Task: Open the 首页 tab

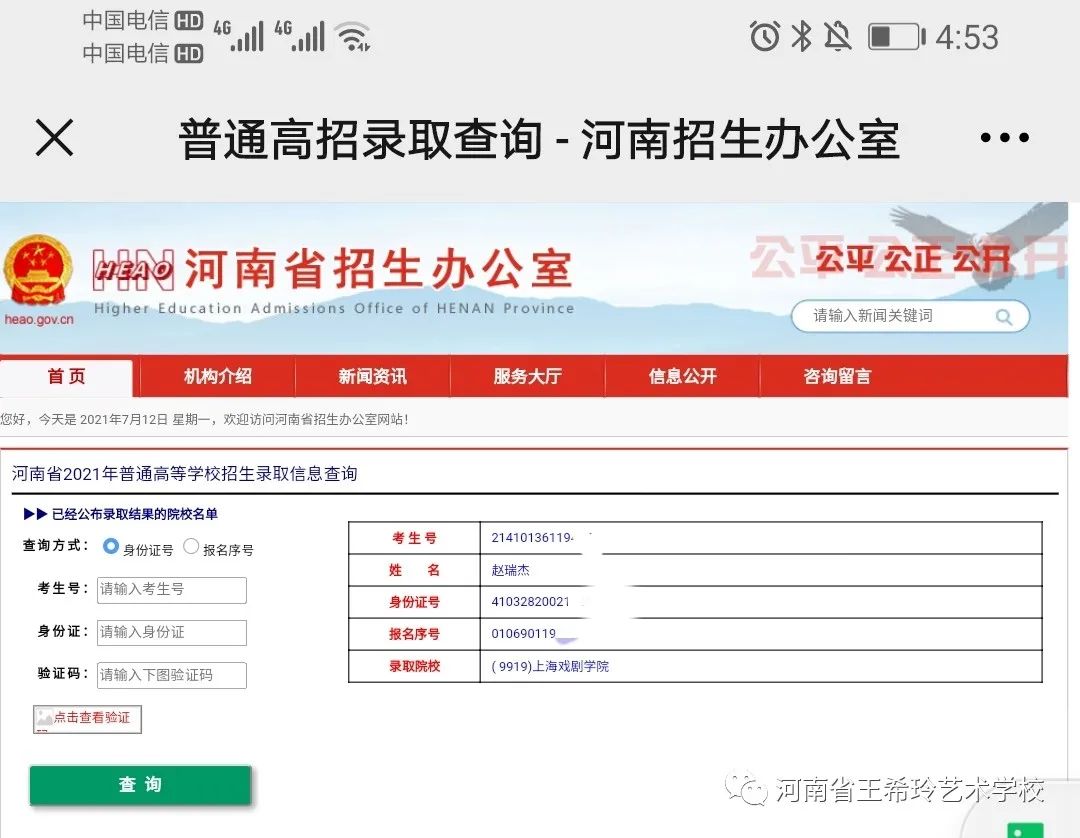Action: [67, 376]
